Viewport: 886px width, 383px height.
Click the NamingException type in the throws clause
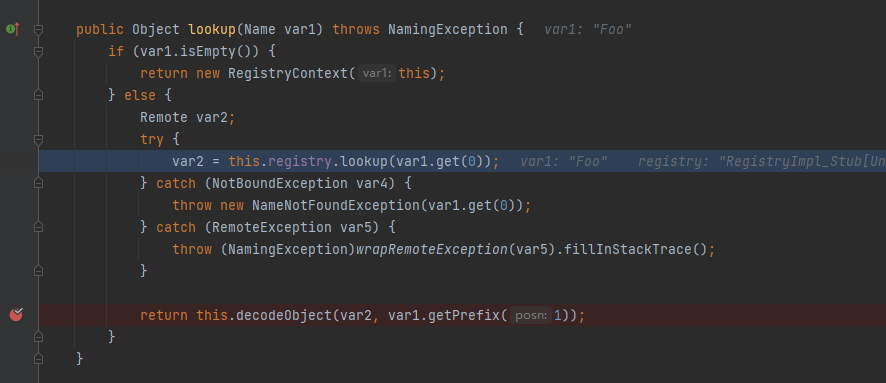point(448,29)
